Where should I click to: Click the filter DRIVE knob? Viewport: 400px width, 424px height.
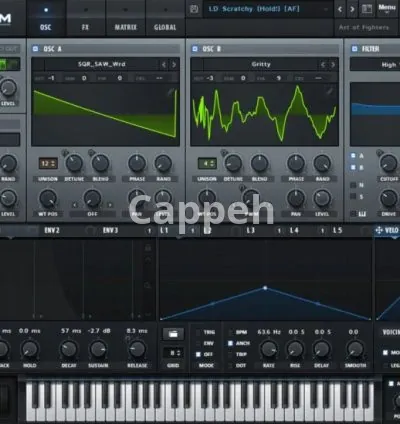point(389,198)
